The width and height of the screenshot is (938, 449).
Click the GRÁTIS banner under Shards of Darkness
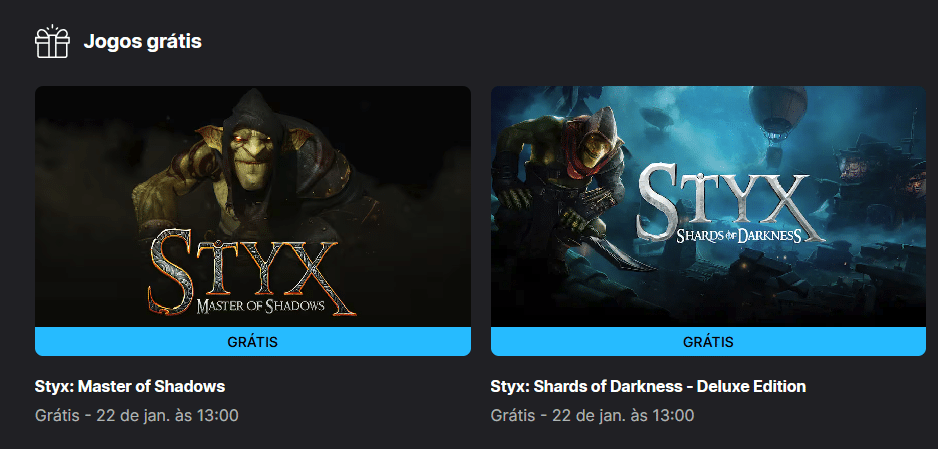(x=708, y=342)
